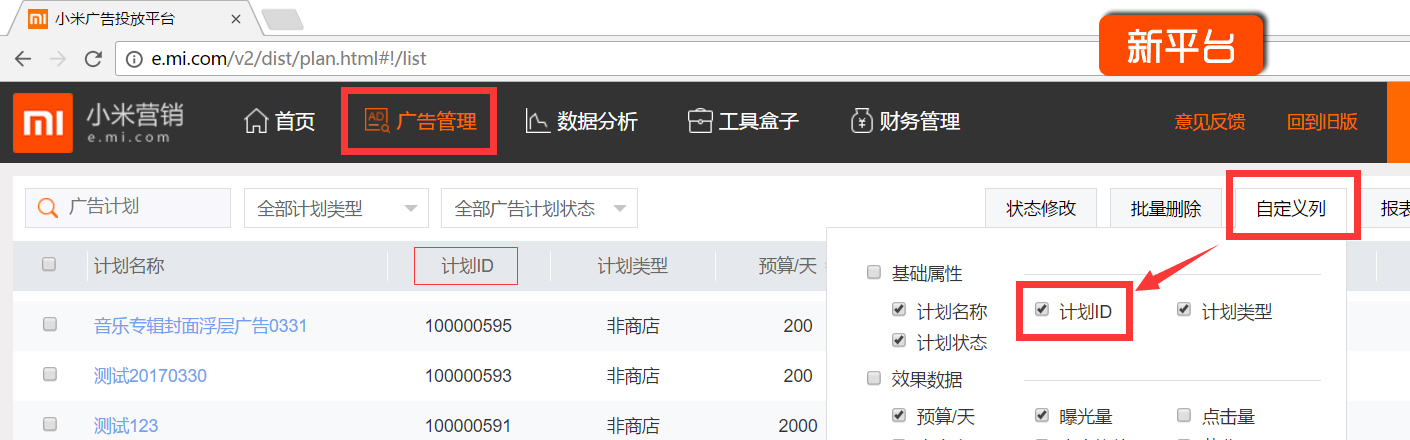Reload the page with the refresh icon
Viewport: 1410px width, 440px height.
93,58
